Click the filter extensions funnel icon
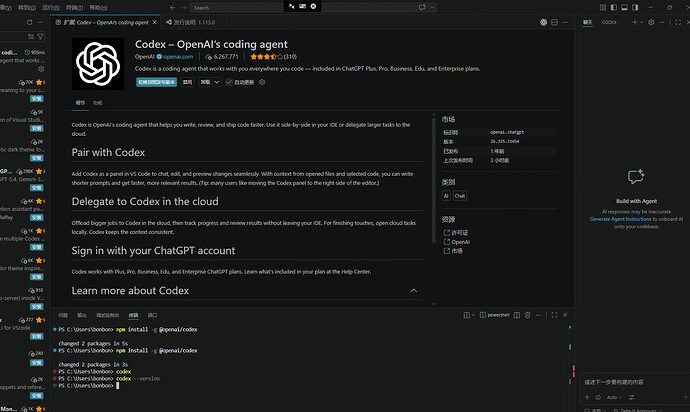 point(40,37)
